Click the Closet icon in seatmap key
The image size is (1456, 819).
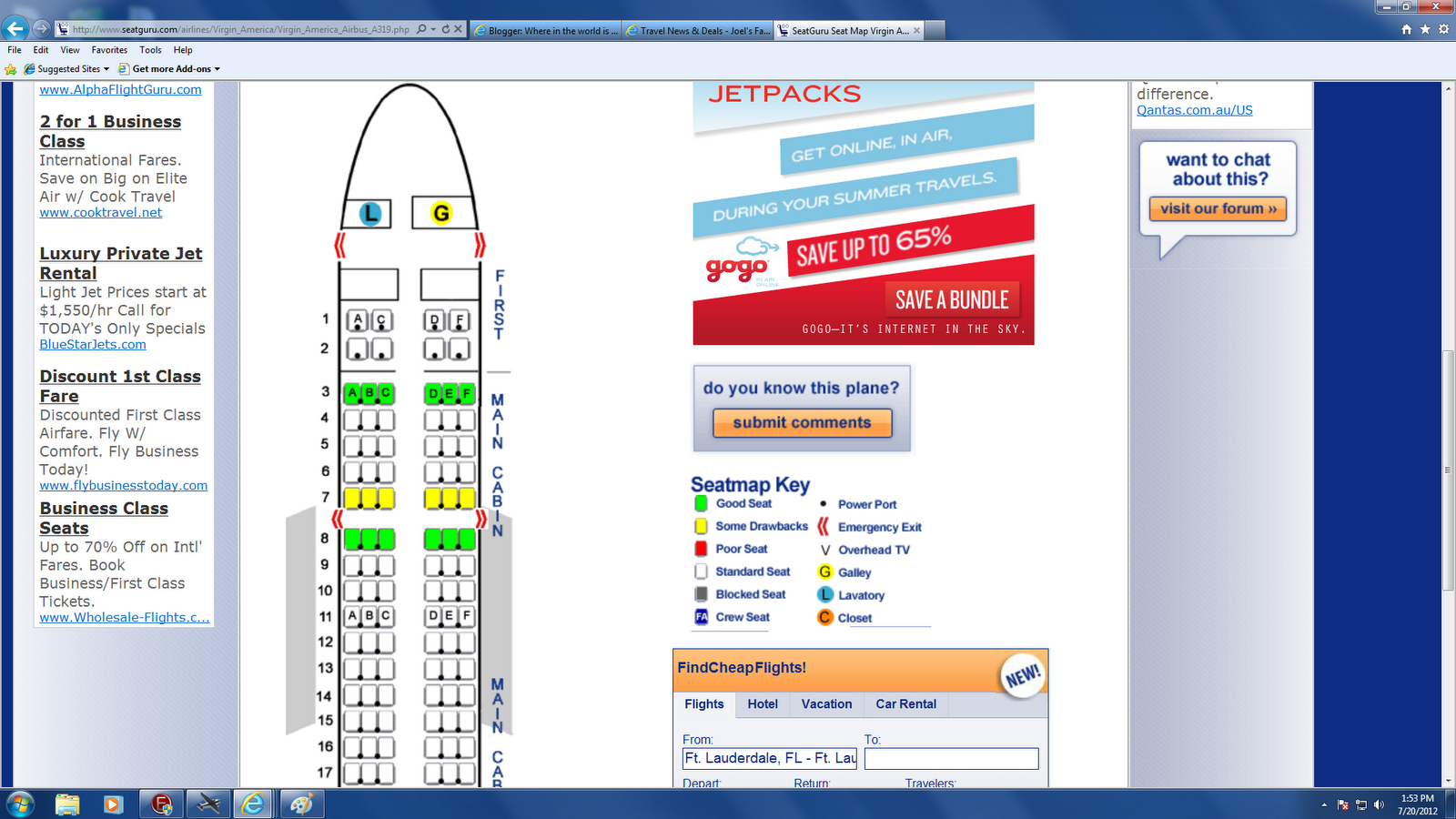[825, 617]
